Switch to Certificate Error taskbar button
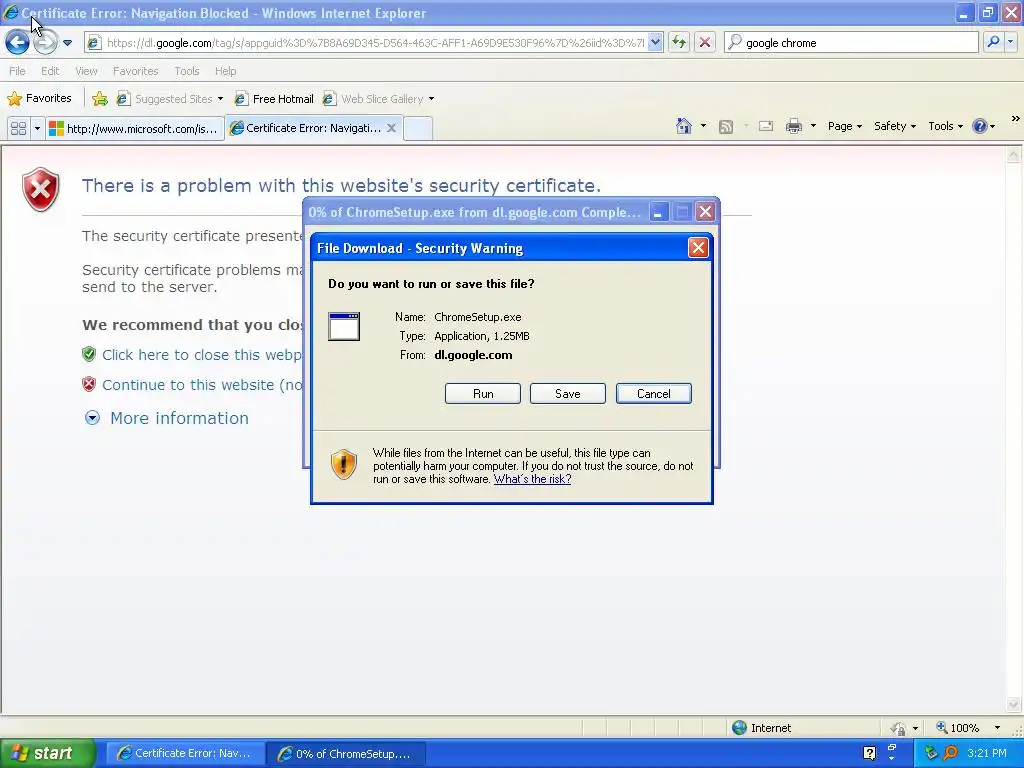Viewport: 1024px width, 768px height. point(184,753)
